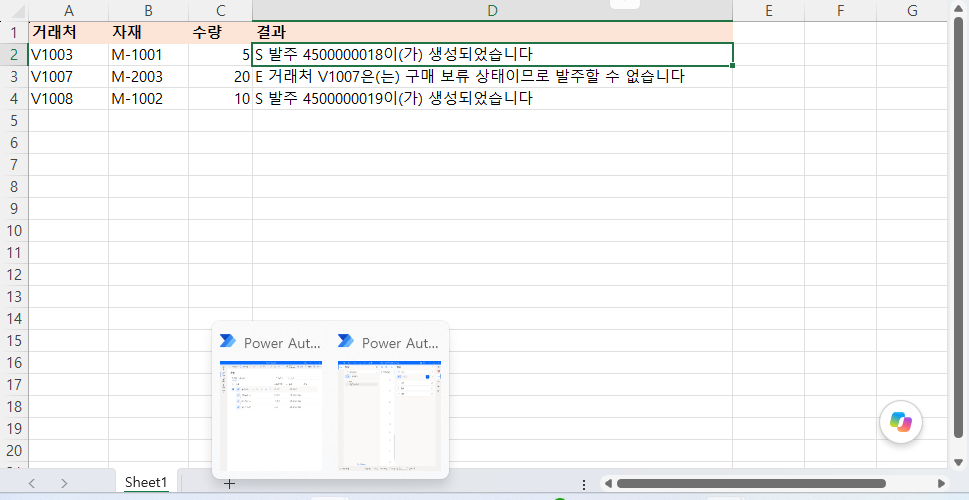
Task: Select column E header
Action: [769, 11]
